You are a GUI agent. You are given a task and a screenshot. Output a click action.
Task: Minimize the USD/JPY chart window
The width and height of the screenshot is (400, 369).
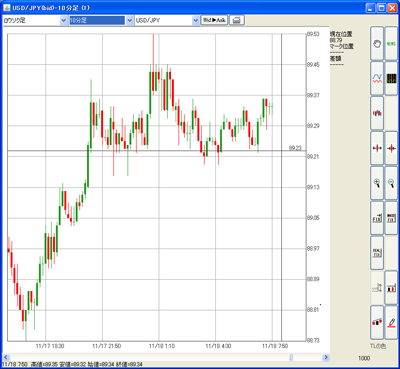pyautogui.click(x=371, y=8)
